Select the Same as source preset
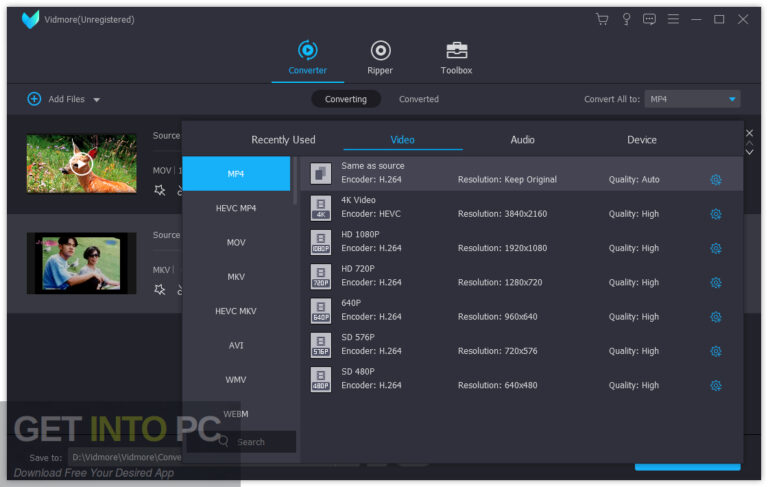 click(521, 173)
